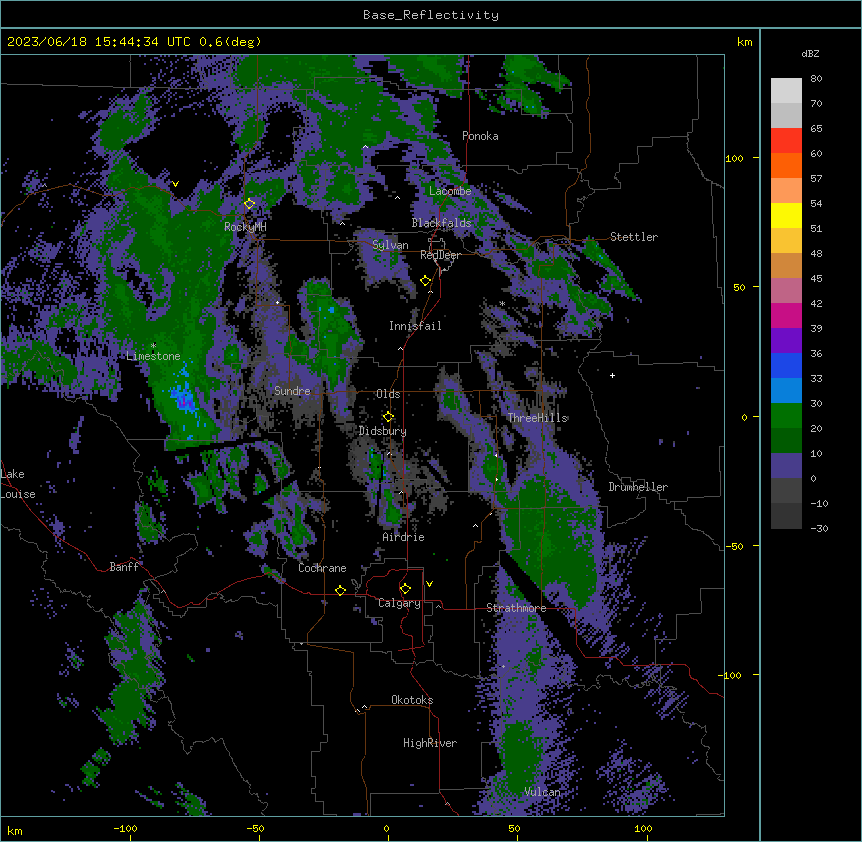Pick the lightest gray swatch near 80 dBZ
The image size is (862, 842).
pyautogui.click(x=786, y=91)
